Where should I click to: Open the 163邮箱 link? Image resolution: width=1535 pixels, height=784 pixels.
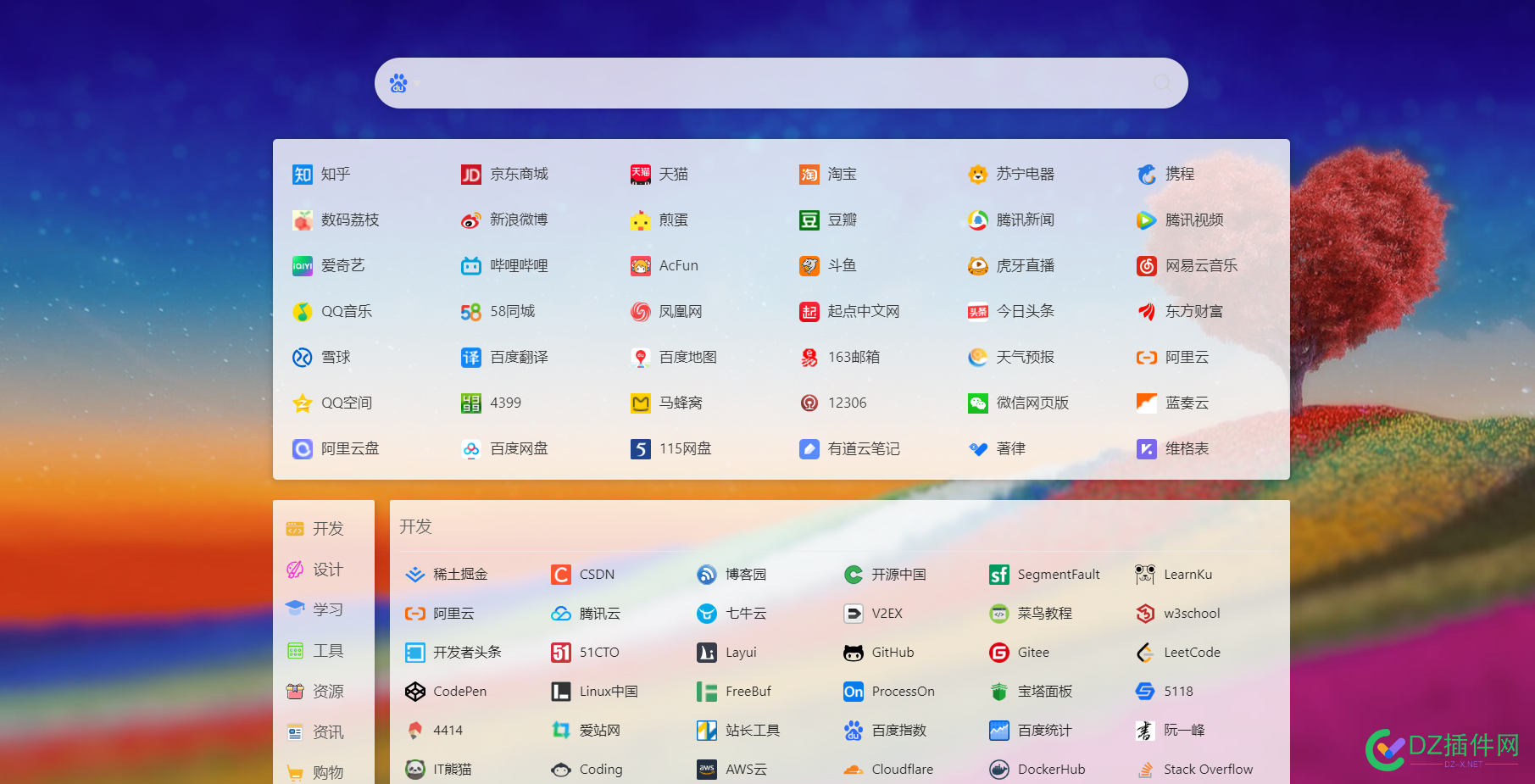pyautogui.click(x=840, y=358)
